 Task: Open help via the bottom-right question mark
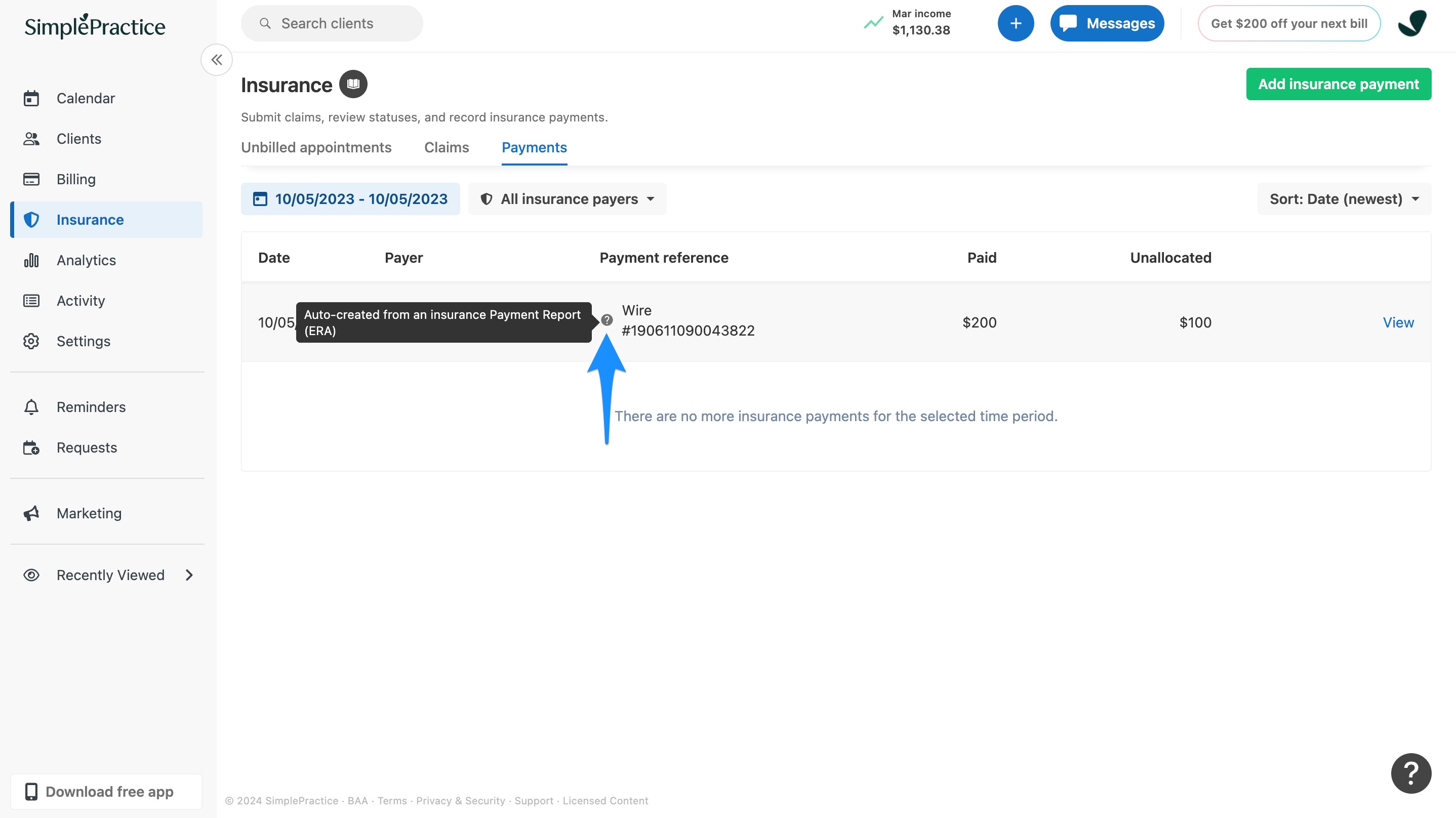point(1411,773)
